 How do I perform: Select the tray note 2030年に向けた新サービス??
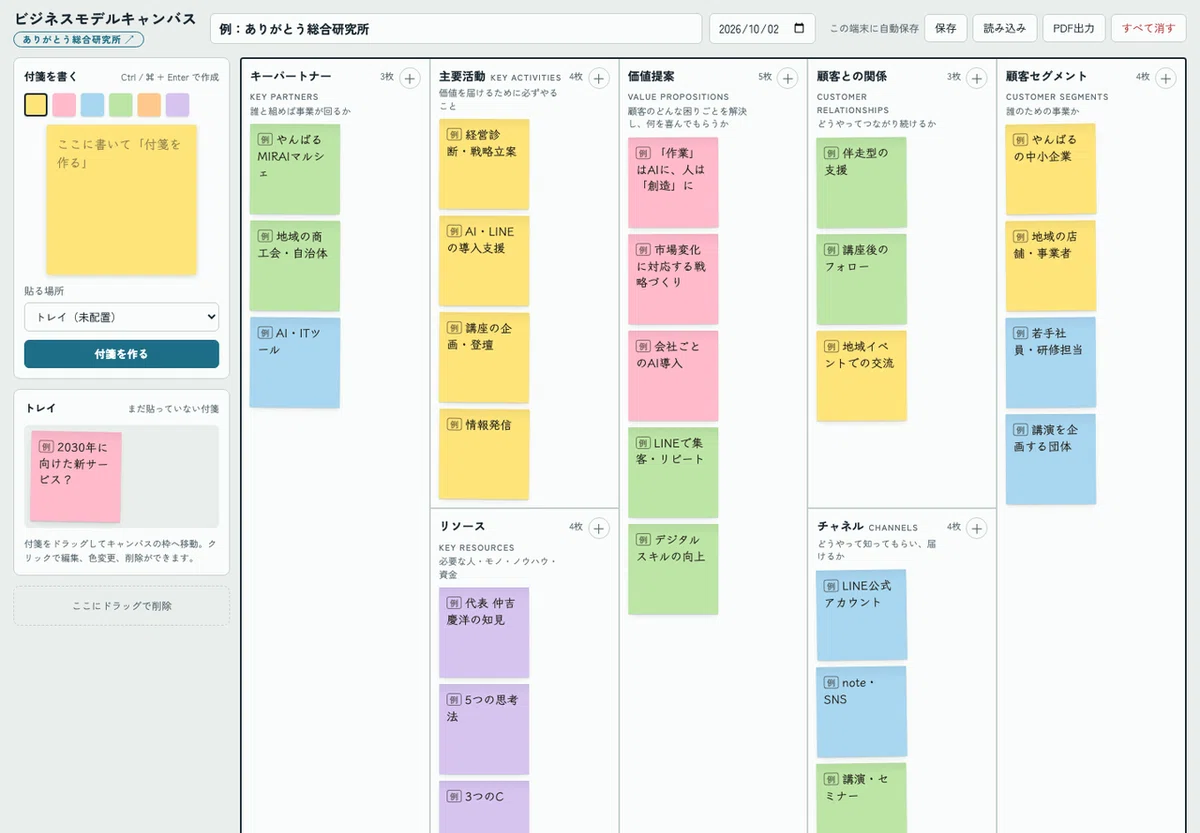pos(76,477)
